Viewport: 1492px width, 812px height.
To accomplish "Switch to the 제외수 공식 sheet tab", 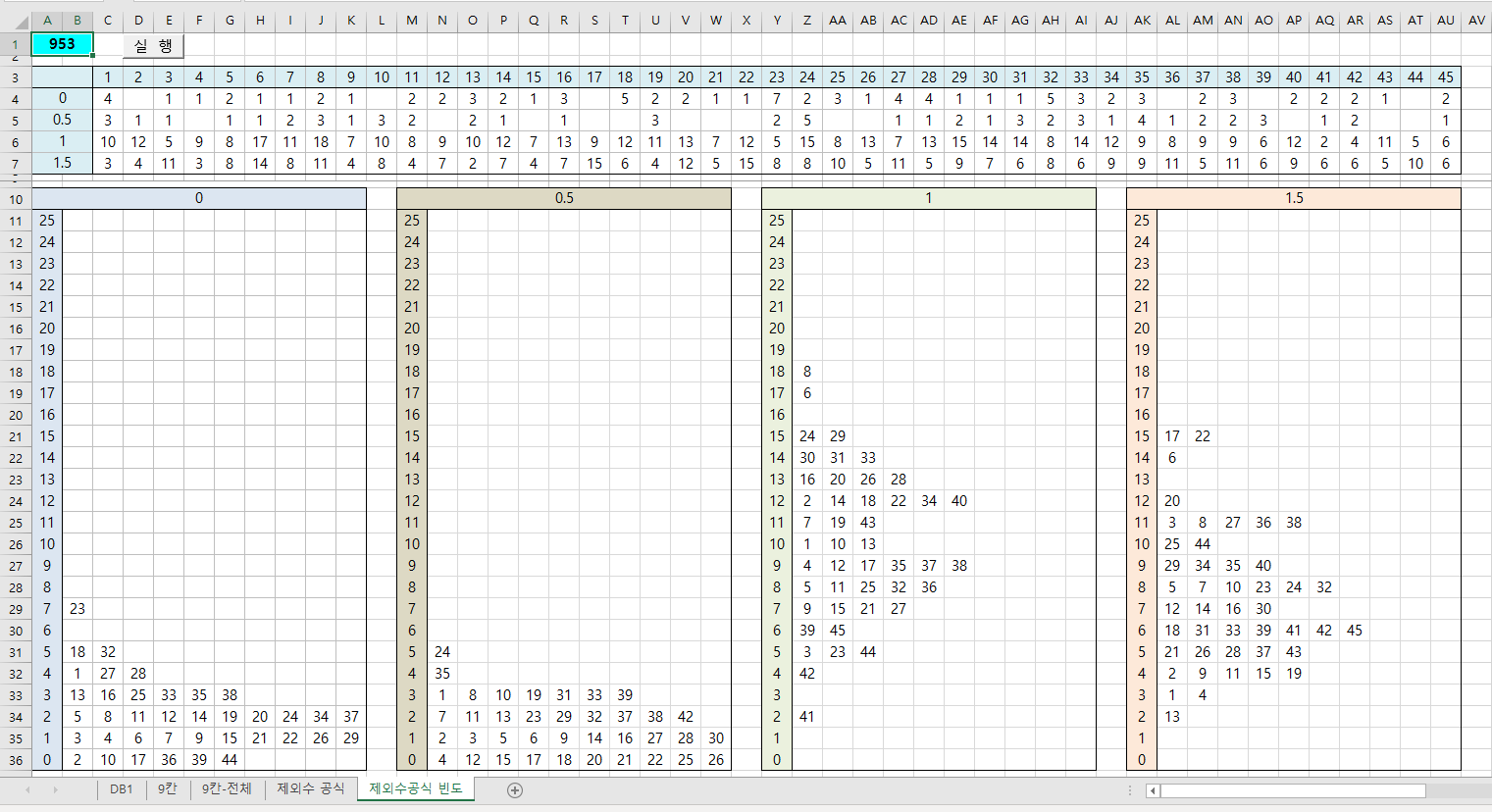I will (310, 789).
